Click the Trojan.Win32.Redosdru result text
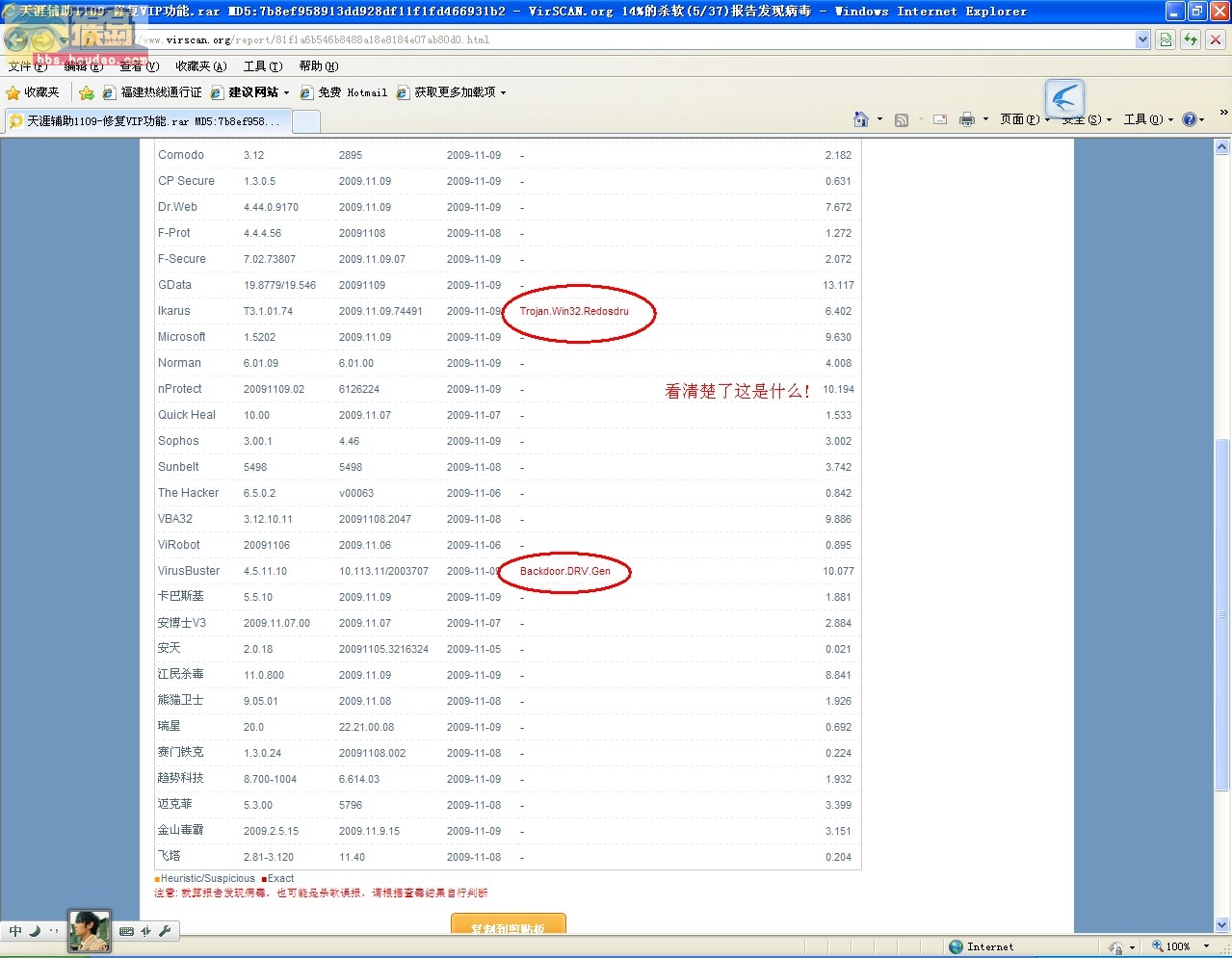Screen dimensions: 1232x958 (x=574, y=311)
